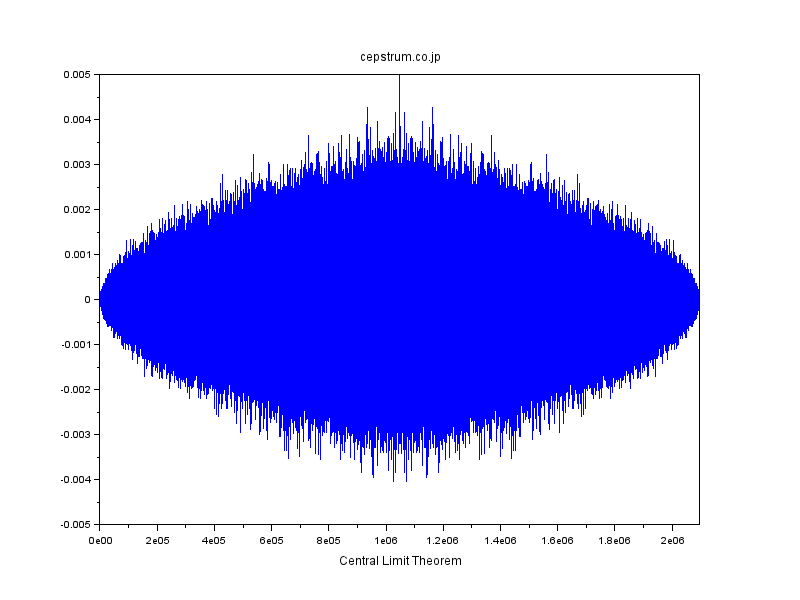Viewport: 800px width, 600px height.
Task: Click the x-axis tick label 4e05
Action: pyautogui.click(x=214, y=540)
